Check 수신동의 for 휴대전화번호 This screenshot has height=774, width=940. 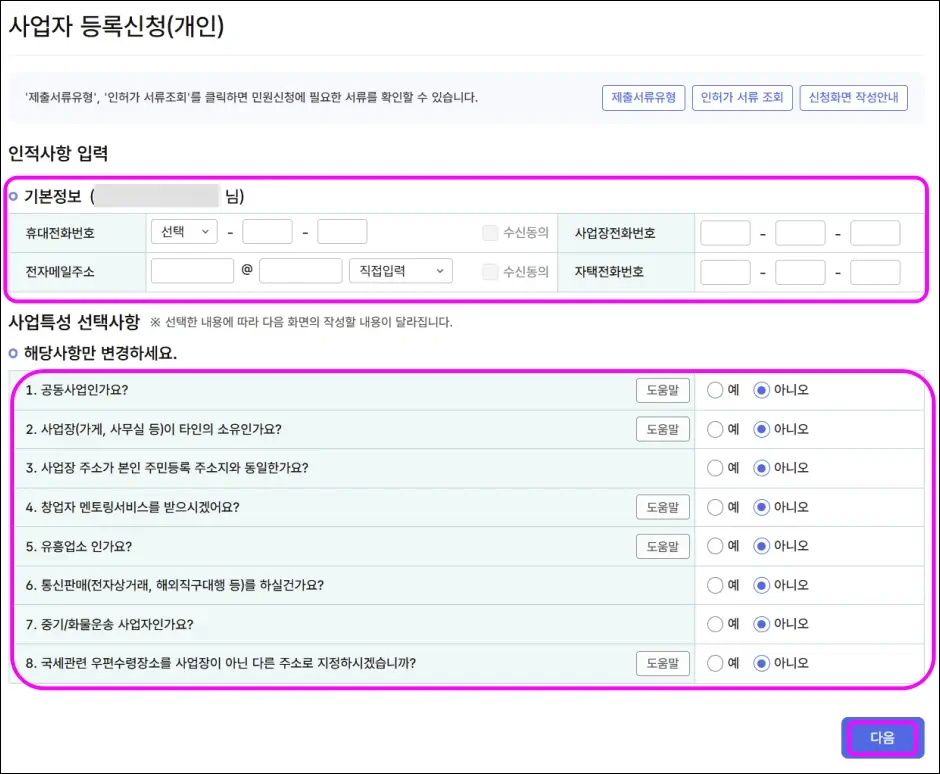(x=490, y=233)
